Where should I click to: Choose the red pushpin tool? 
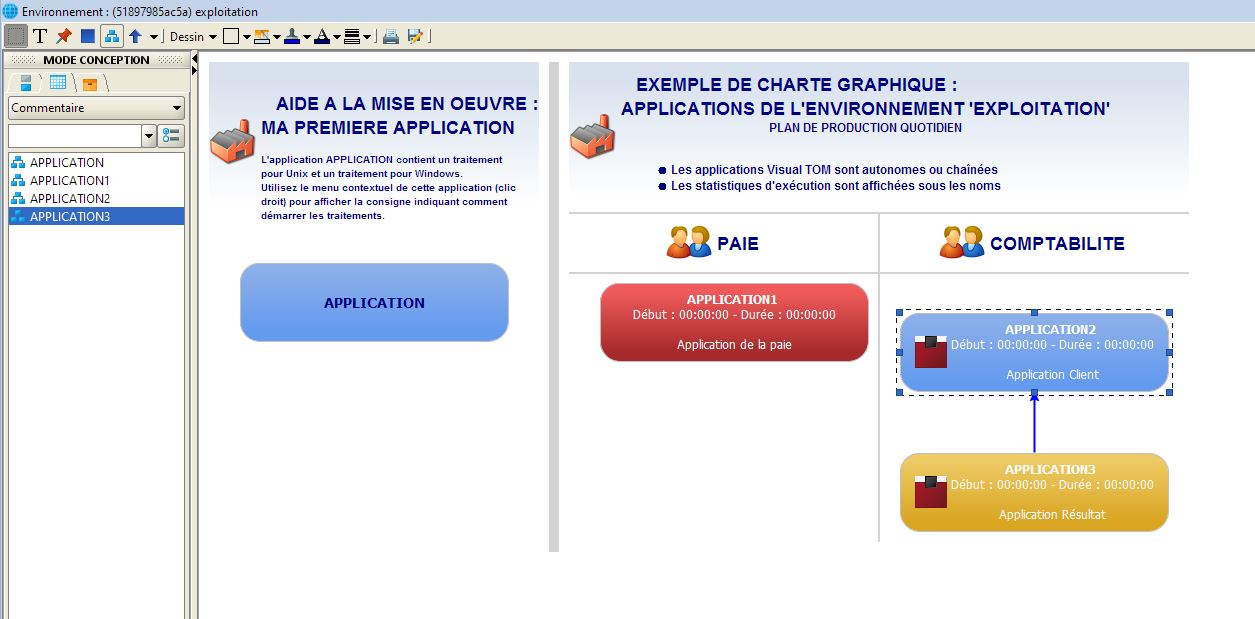[x=64, y=36]
